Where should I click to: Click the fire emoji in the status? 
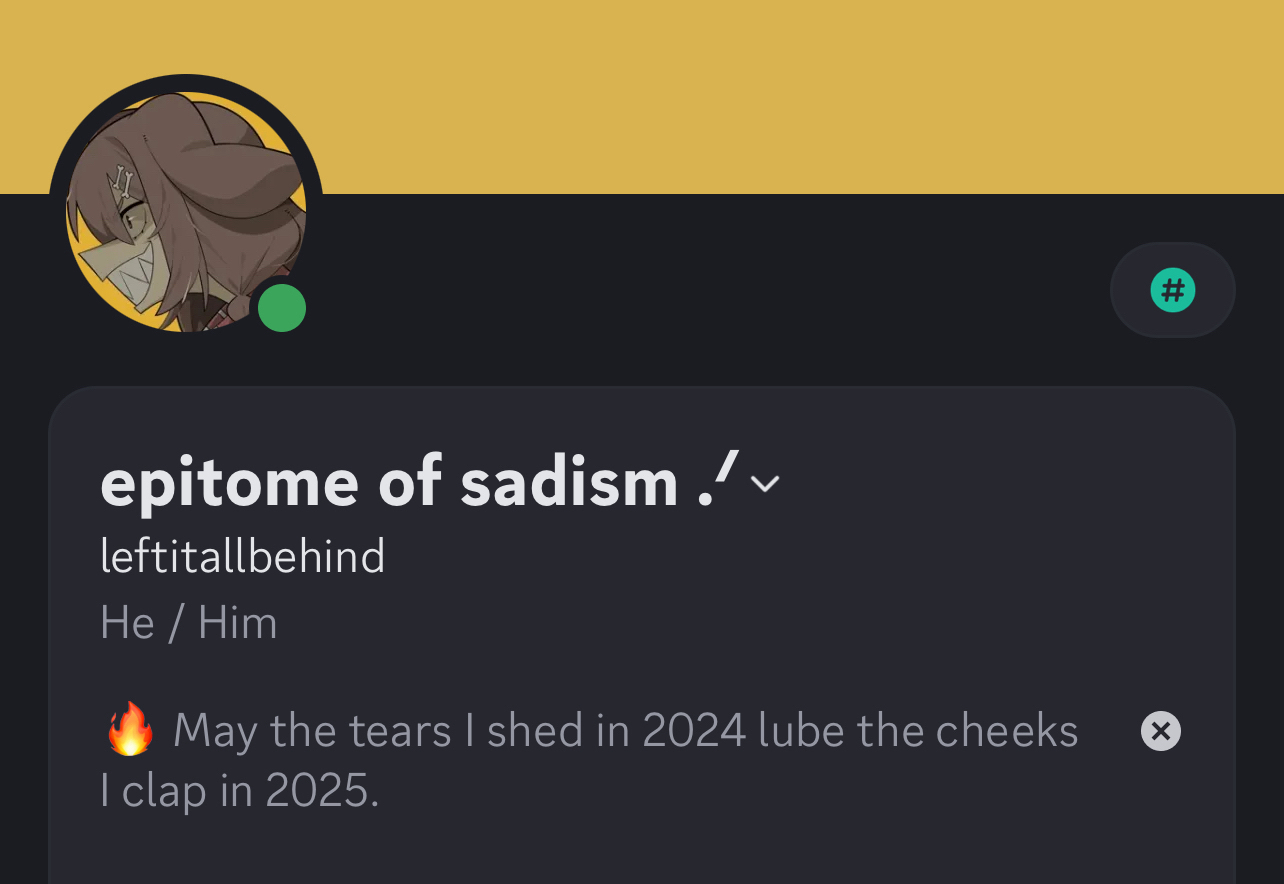[130, 730]
